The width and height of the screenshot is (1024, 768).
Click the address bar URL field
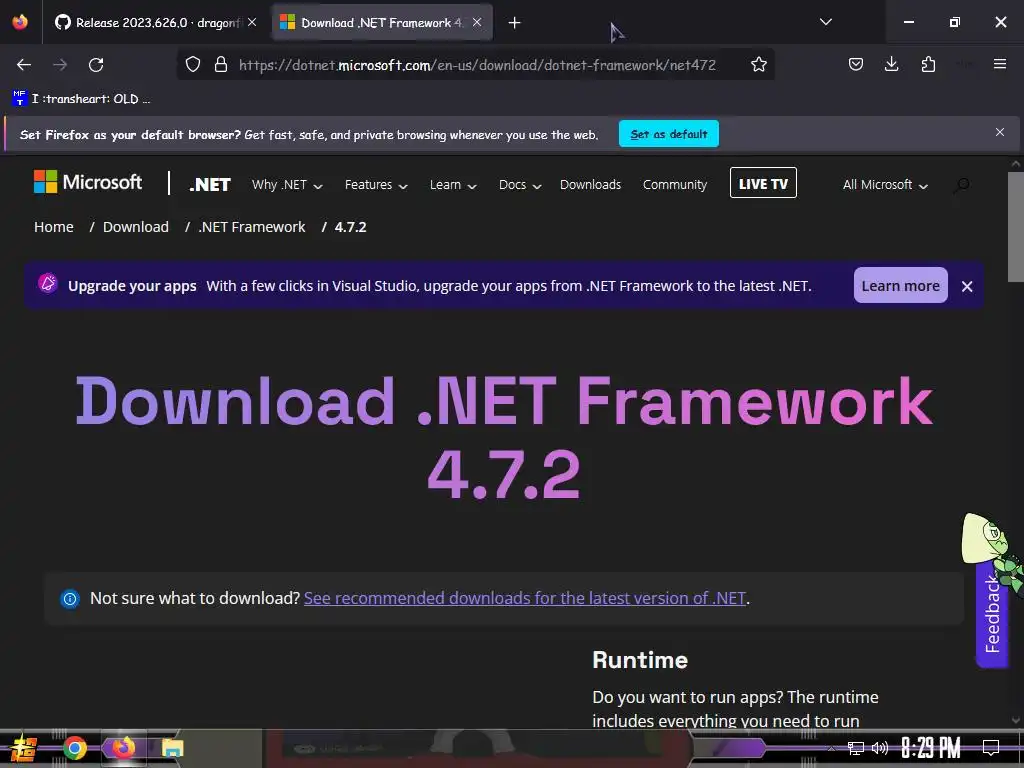point(477,65)
